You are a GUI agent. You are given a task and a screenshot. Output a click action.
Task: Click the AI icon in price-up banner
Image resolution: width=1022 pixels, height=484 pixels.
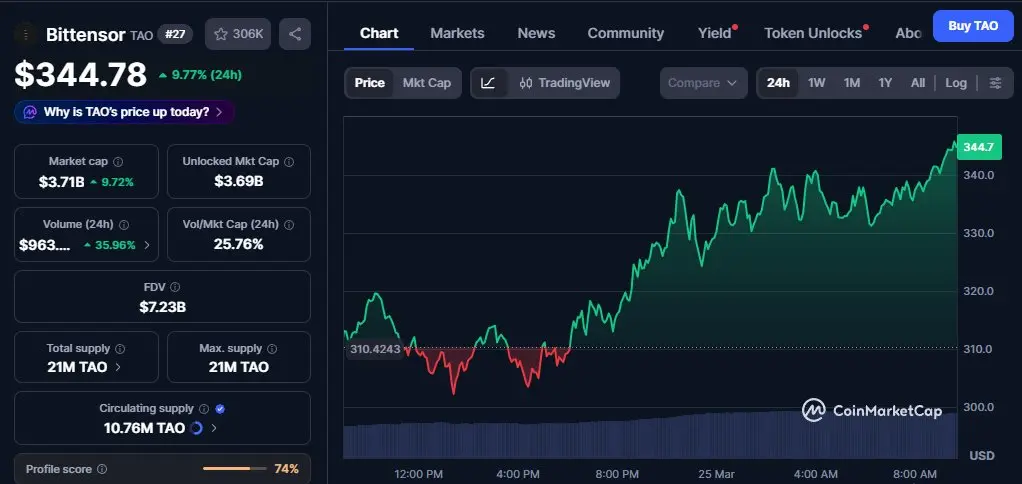[30, 112]
